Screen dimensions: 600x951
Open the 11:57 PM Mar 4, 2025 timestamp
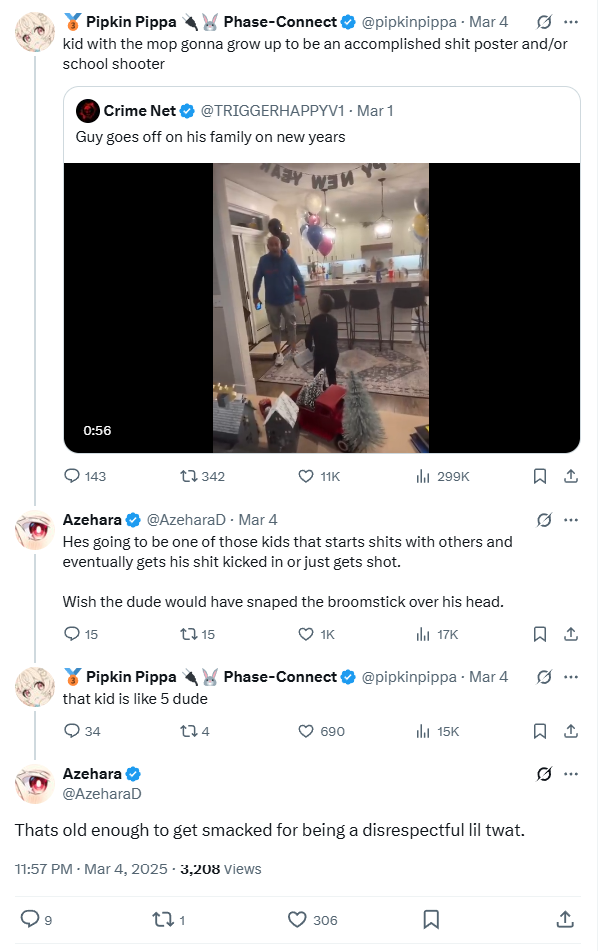[91, 869]
